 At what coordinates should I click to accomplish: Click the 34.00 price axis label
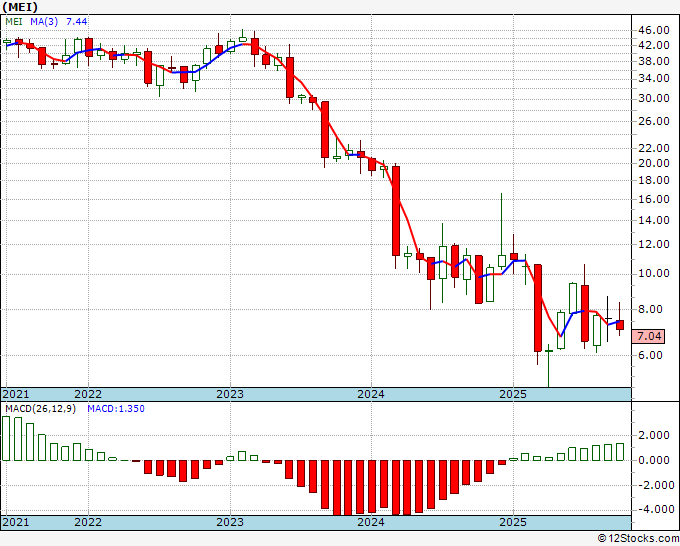click(654, 78)
